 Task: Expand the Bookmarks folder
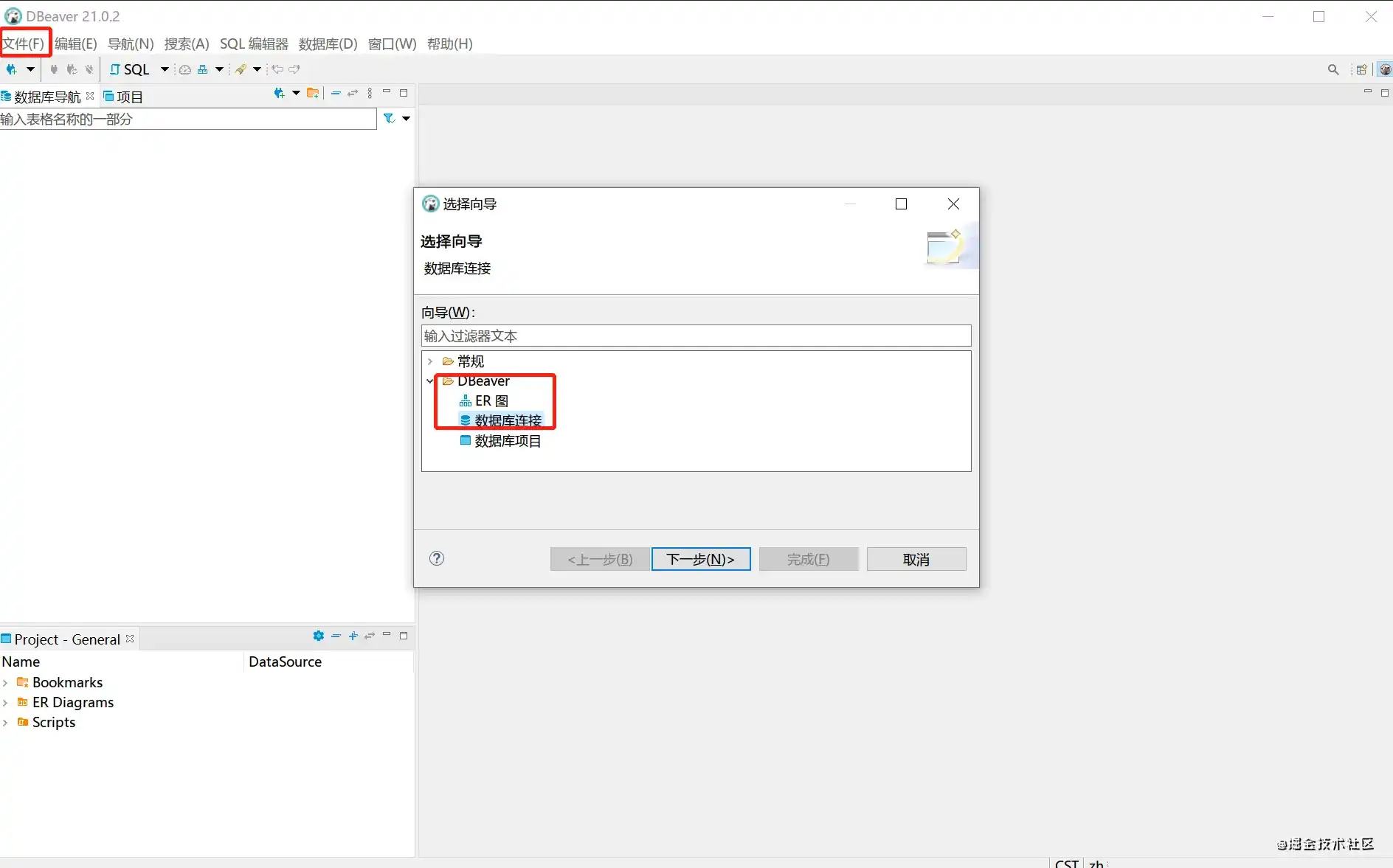click(6, 683)
